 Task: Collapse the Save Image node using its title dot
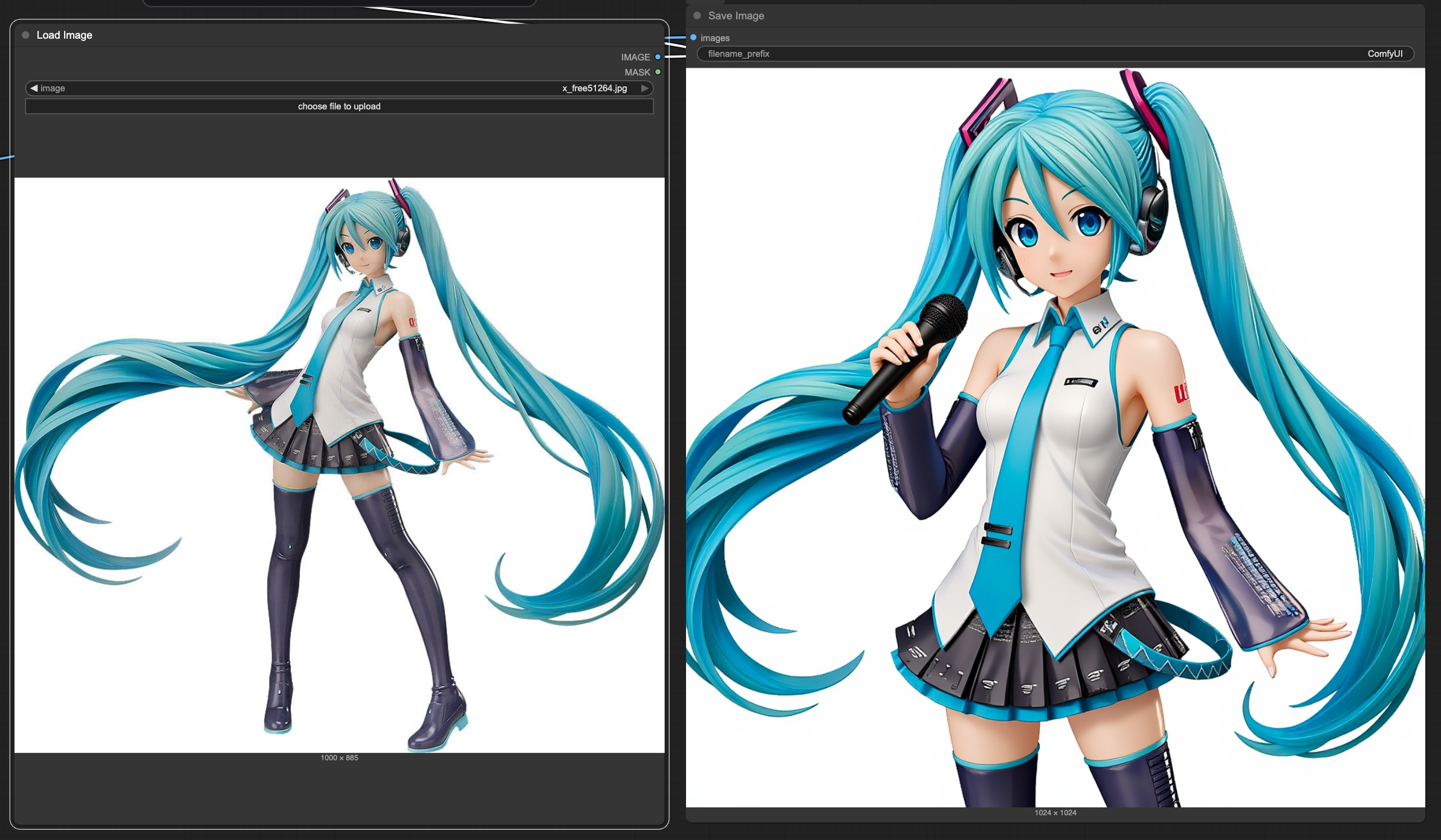coord(697,16)
